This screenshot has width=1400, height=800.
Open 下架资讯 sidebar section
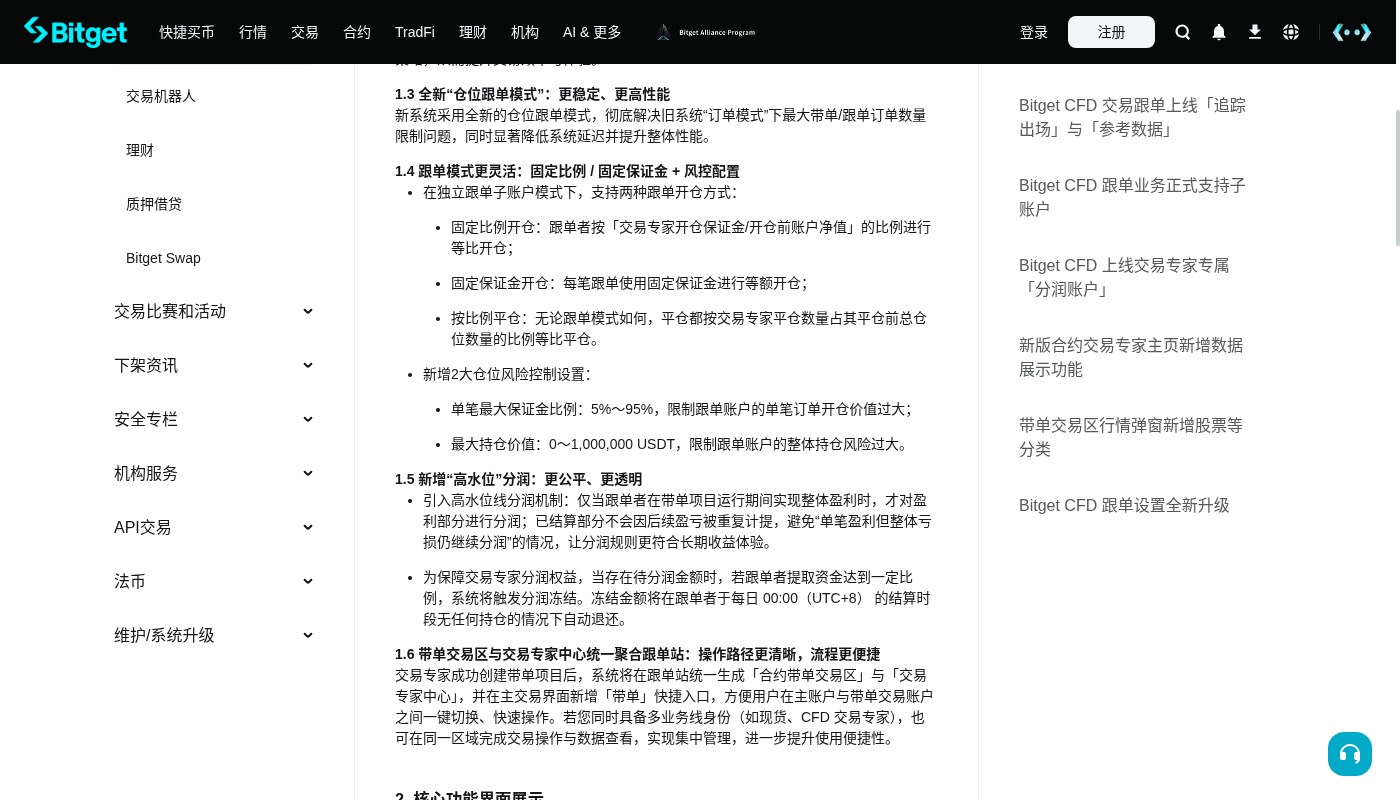point(146,365)
